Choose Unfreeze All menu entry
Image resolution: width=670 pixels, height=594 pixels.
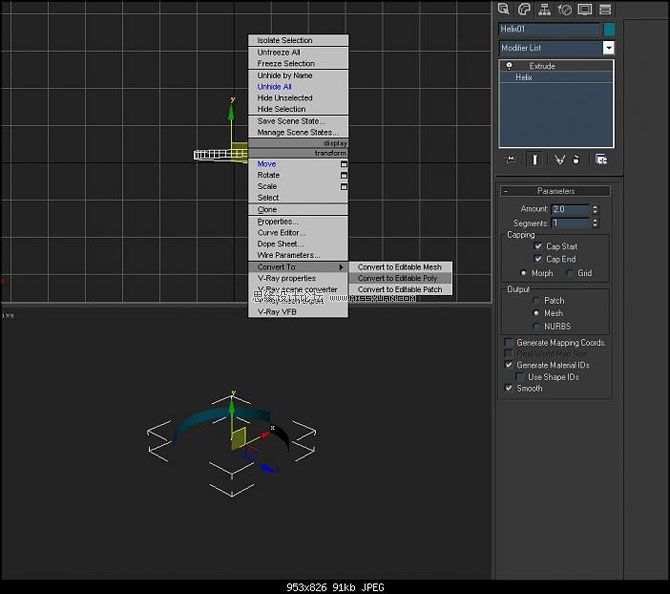tap(298, 52)
